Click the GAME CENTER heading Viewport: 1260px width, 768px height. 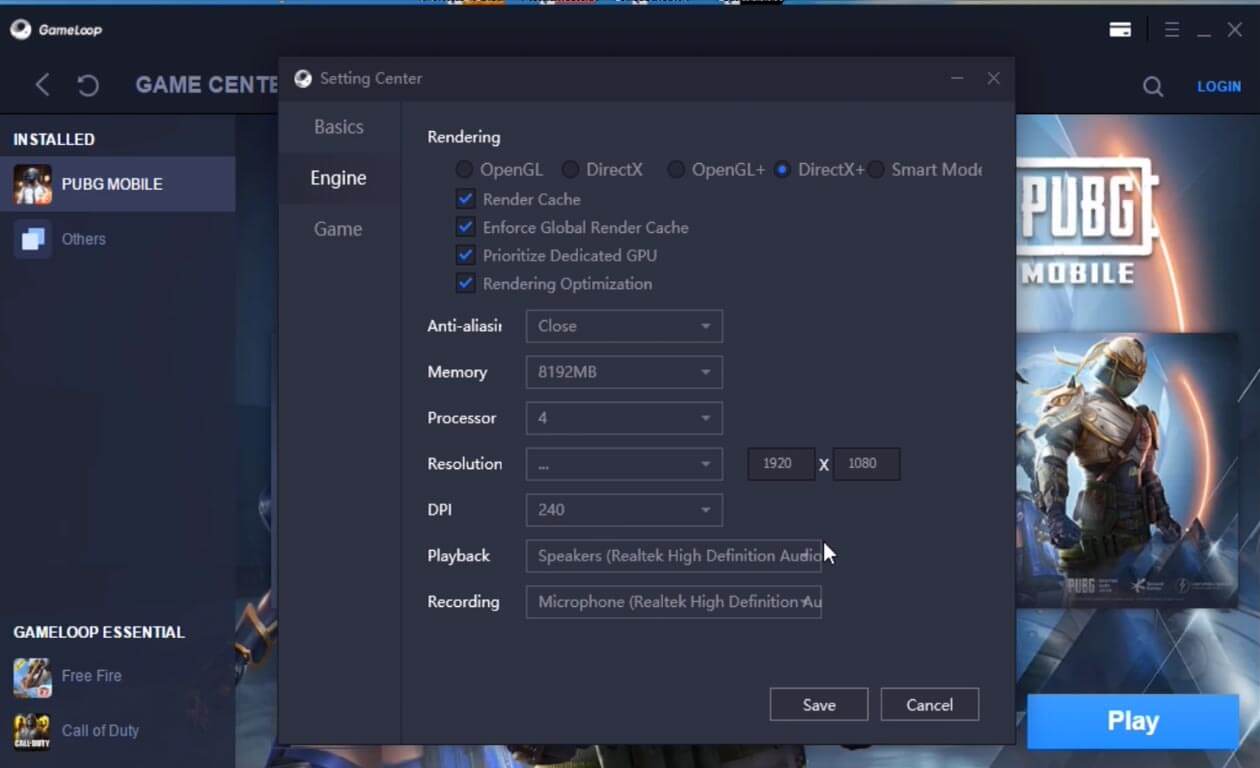(207, 85)
